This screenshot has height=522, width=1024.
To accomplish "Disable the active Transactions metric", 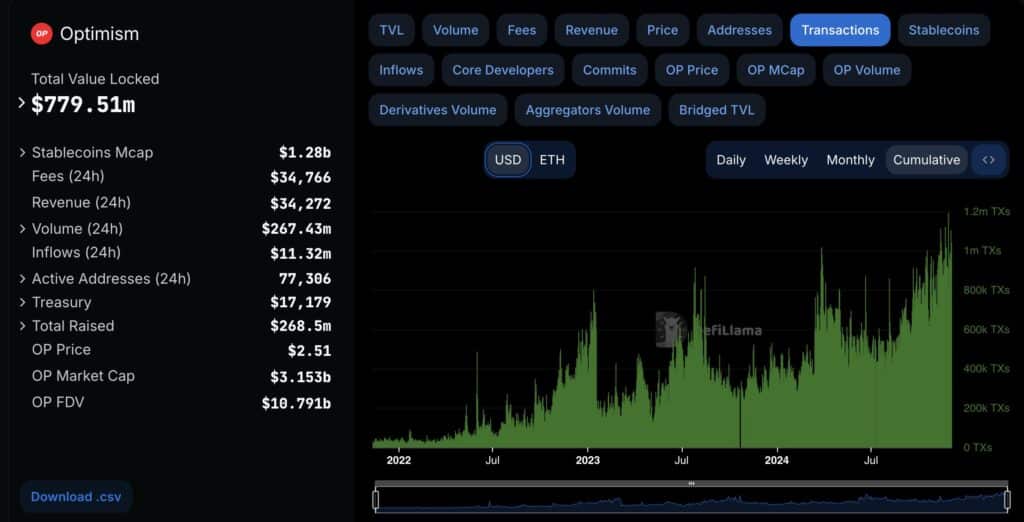I will 840,30.
